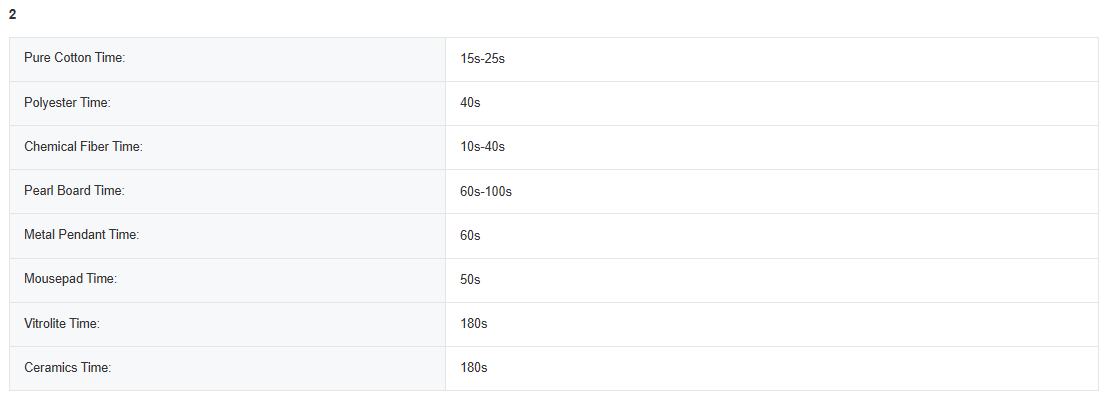Click the Vitrolite Time label
Screen dimensions: 1113x407
62,323
